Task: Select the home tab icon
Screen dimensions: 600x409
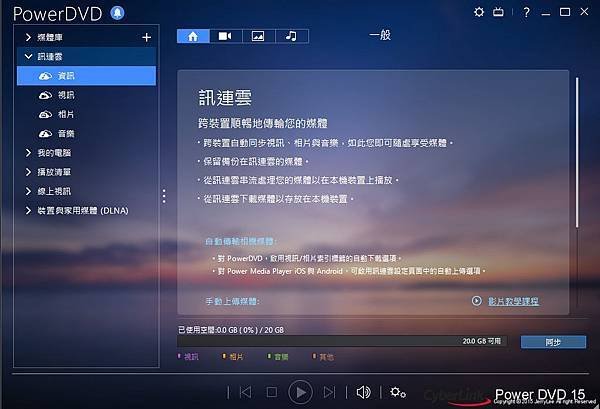Action: [193, 36]
